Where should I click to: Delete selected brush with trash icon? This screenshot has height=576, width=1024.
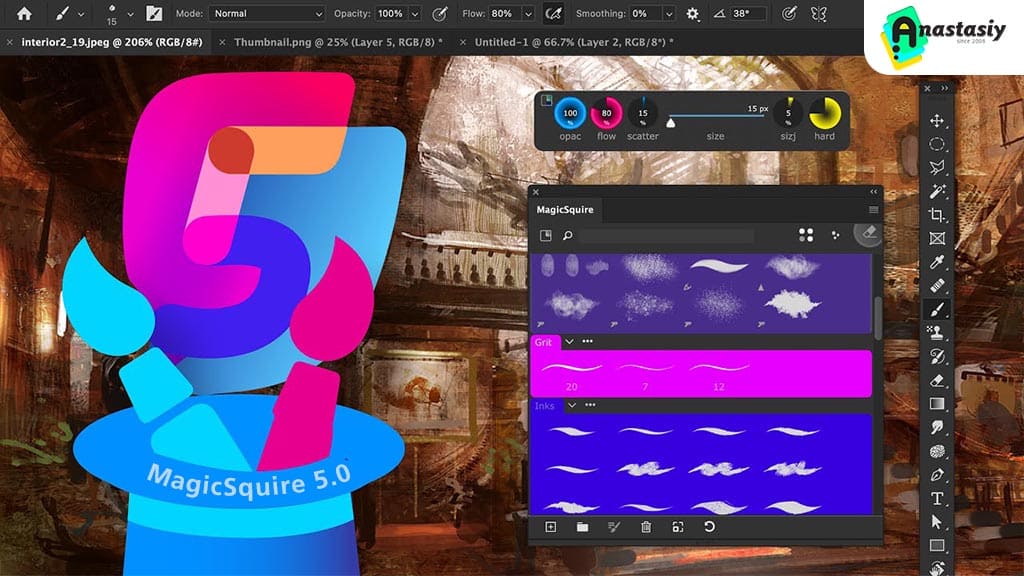(x=646, y=527)
